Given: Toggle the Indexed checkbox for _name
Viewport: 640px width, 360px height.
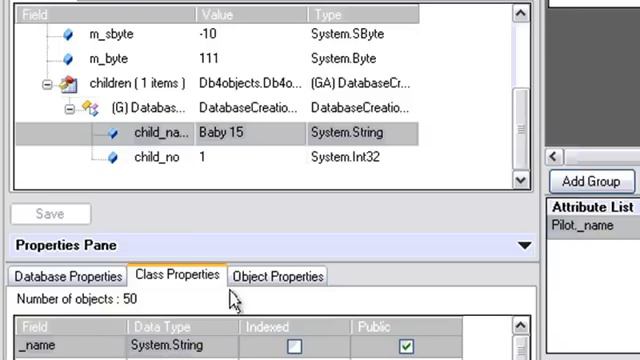Looking at the screenshot, I should pos(294,347).
